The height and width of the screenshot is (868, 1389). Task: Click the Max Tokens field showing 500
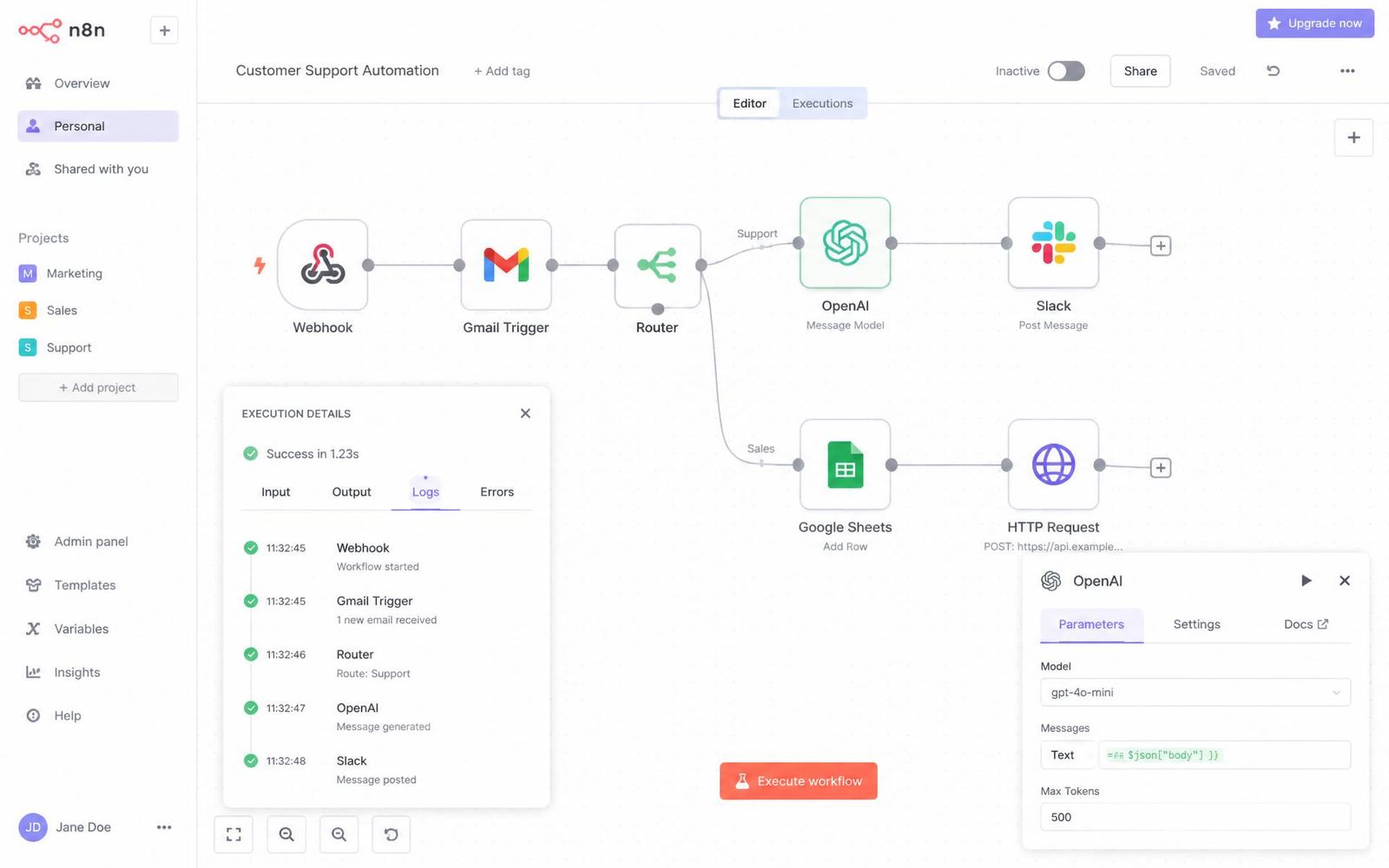(x=1195, y=817)
